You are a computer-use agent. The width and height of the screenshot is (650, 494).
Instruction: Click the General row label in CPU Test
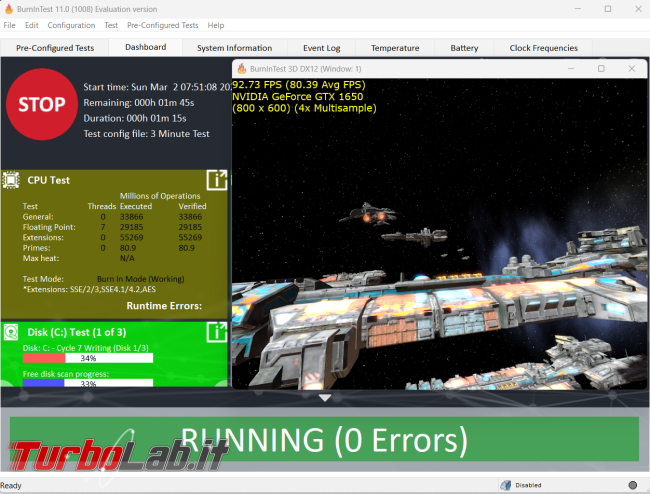[x=38, y=217]
